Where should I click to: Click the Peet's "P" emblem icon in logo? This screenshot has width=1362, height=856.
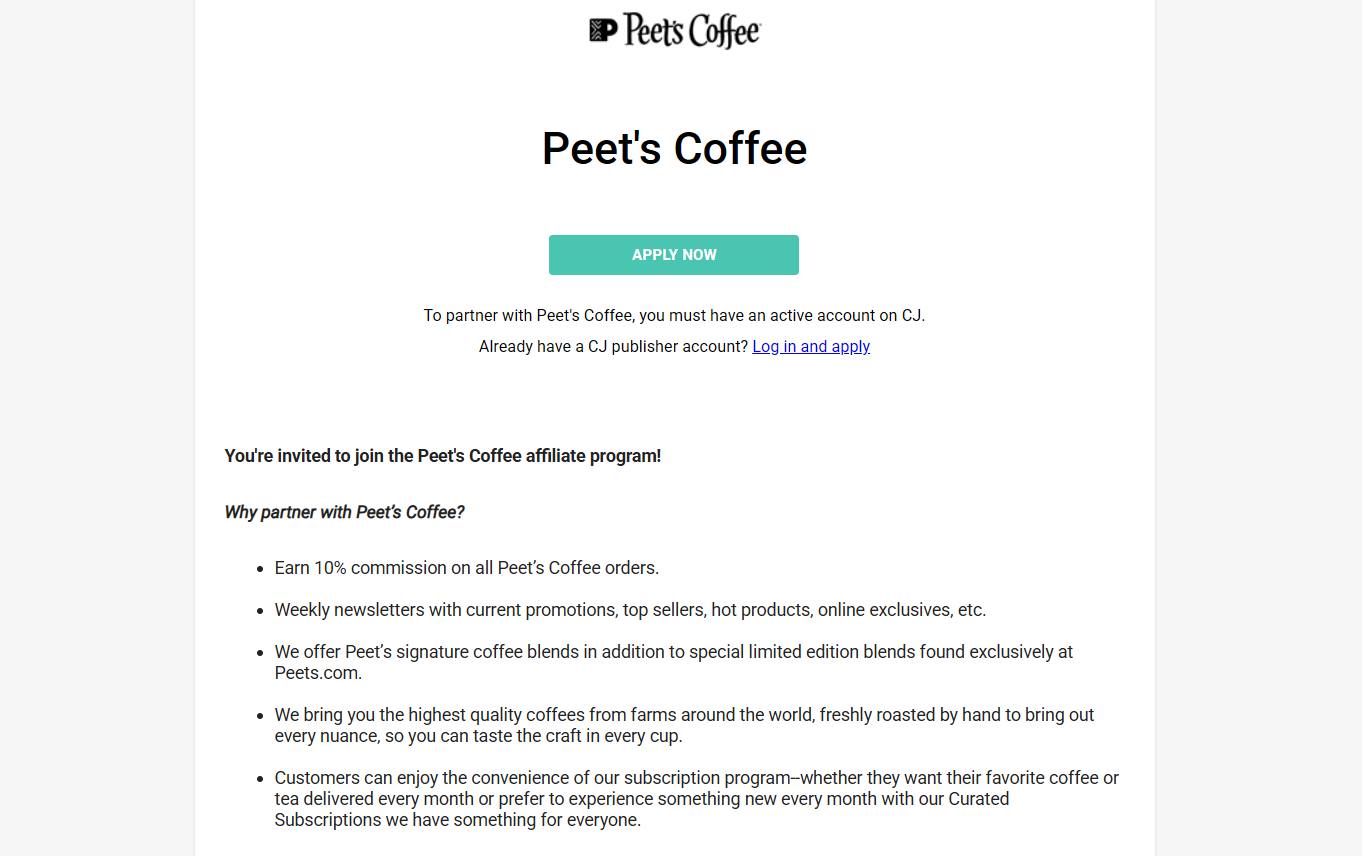pos(603,30)
